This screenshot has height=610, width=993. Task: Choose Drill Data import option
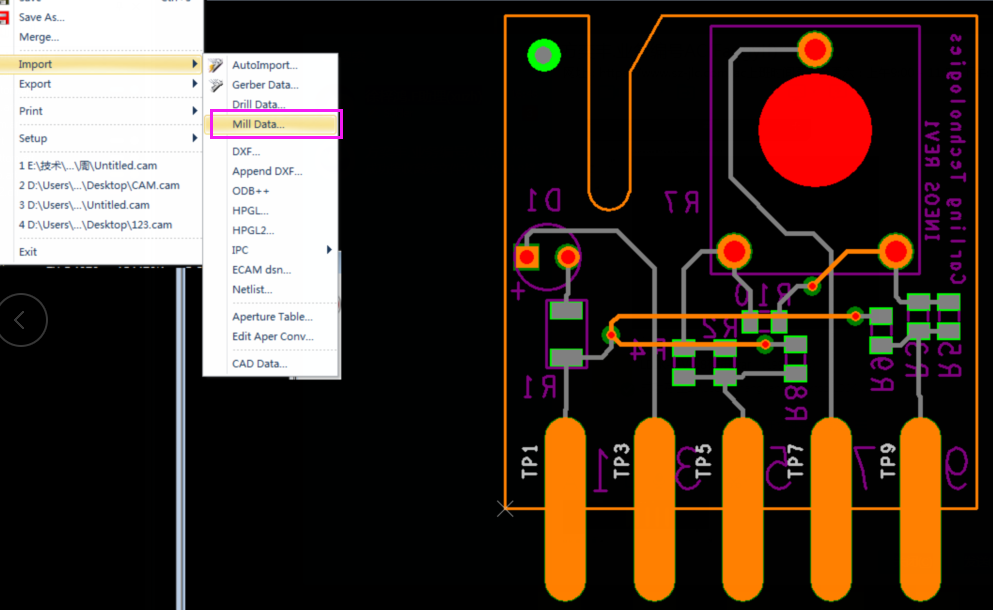258,104
